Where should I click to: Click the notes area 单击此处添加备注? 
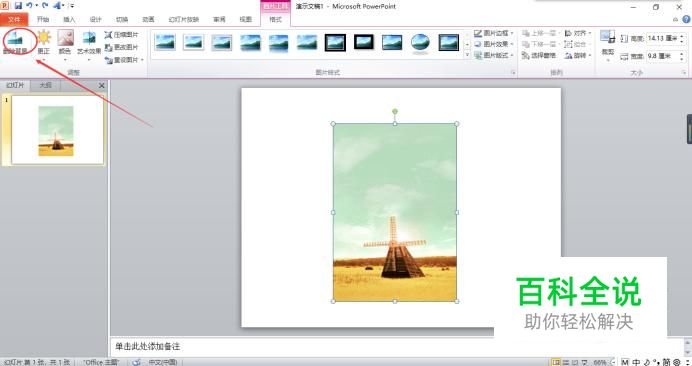147,347
